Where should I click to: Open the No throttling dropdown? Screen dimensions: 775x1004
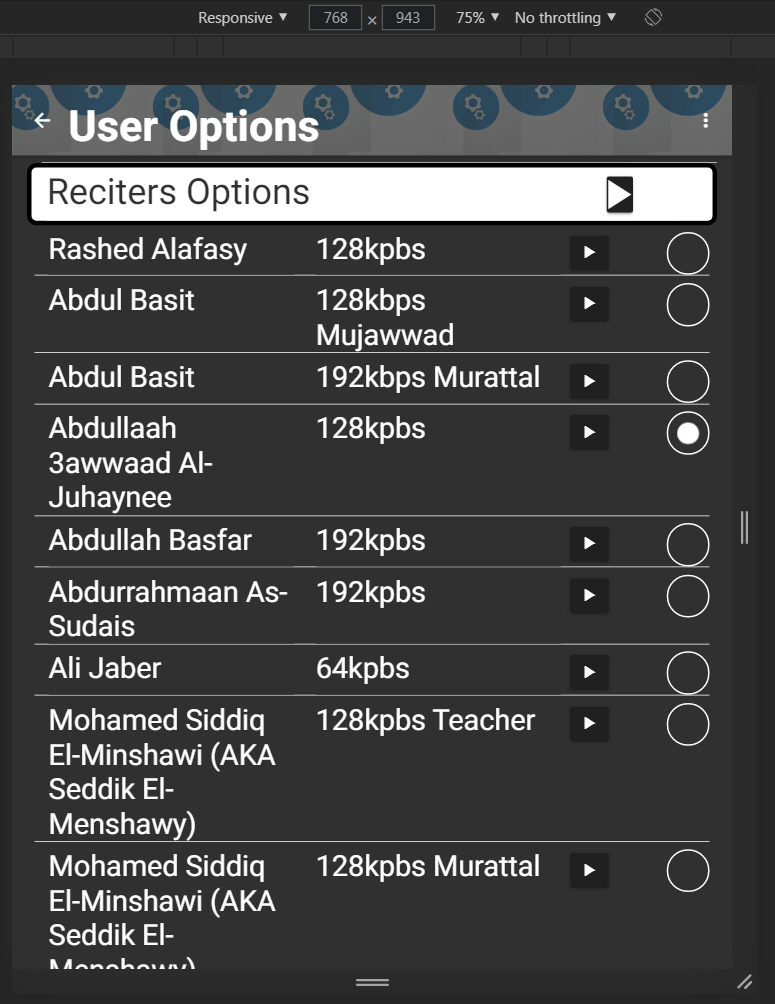(x=565, y=18)
